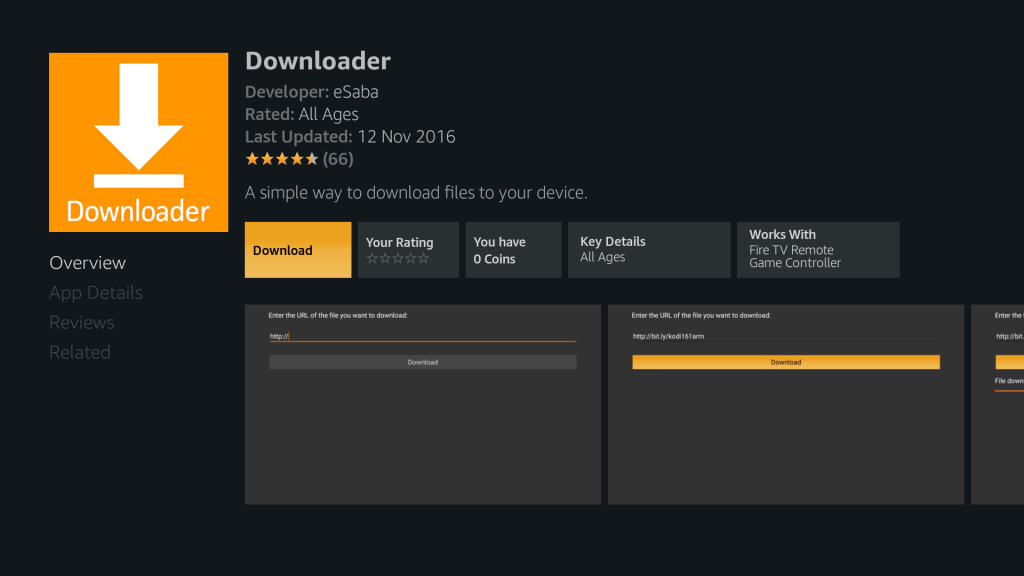This screenshot has width=1024, height=576.
Task: Select the Overview menu item
Action: (x=88, y=263)
